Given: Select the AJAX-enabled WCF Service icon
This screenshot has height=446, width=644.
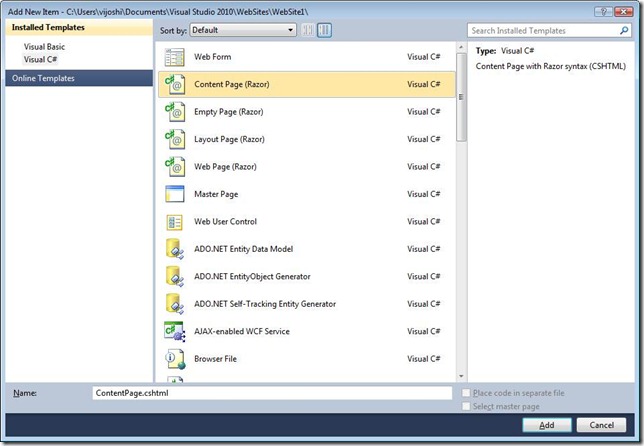Looking at the screenshot, I should pyautogui.click(x=175, y=331).
